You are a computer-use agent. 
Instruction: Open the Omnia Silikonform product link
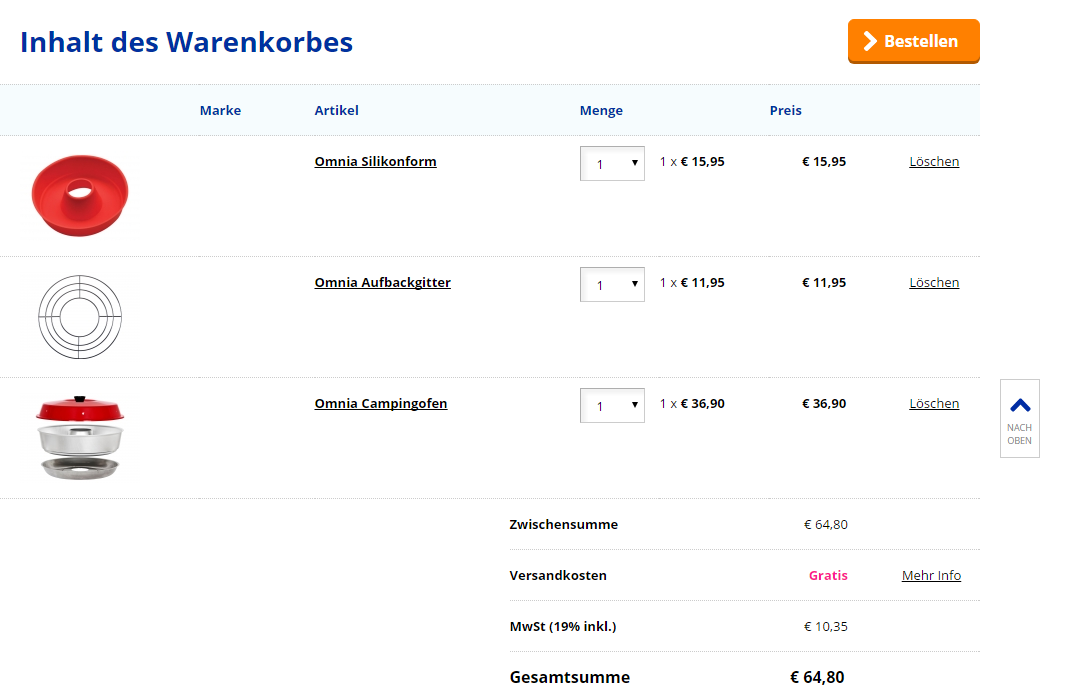[x=376, y=161]
